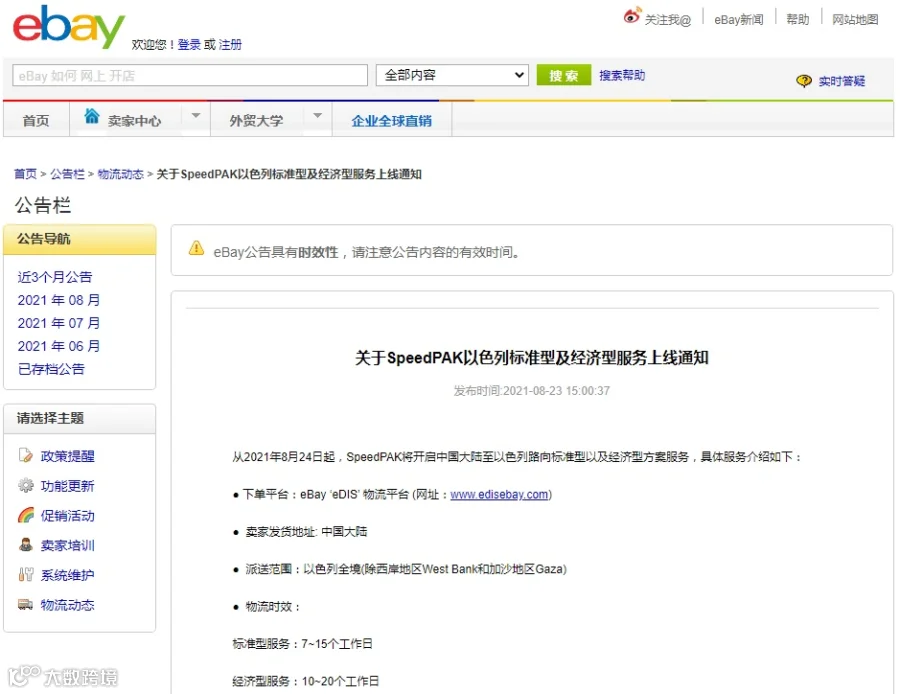
Task: Open the 全部内容 category dropdown
Action: click(452, 75)
